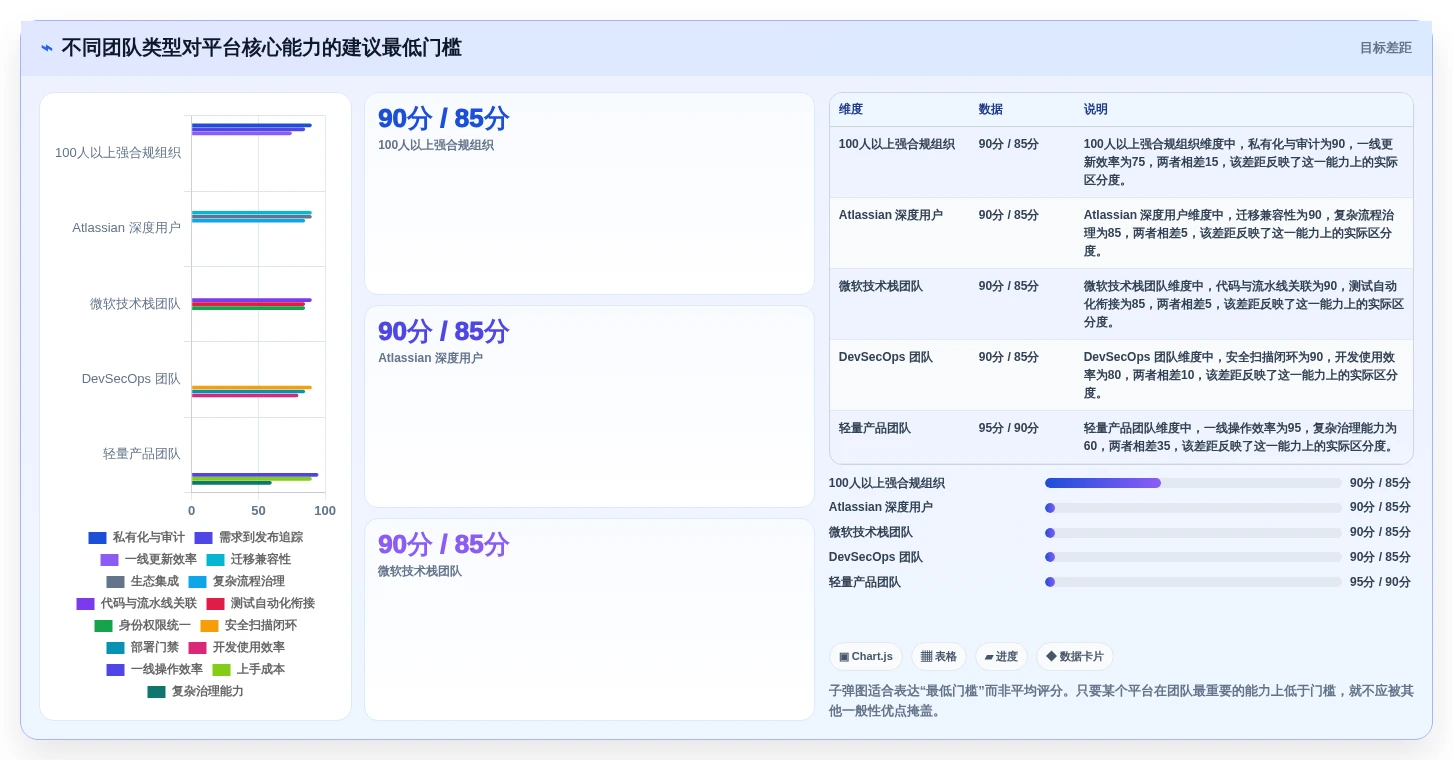This screenshot has width=1453, height=760.
Task: Toggle 私有化与审计 legend swatch
Action: [97, 538]
